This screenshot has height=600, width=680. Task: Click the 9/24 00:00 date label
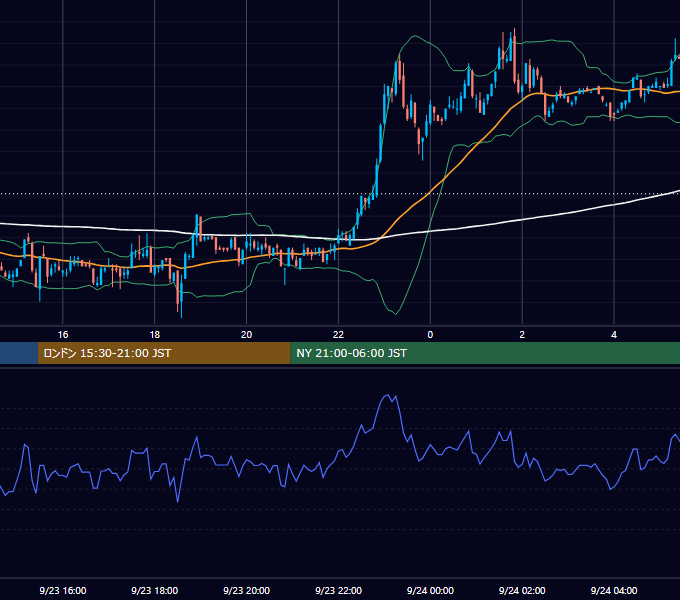coord(430,590)
